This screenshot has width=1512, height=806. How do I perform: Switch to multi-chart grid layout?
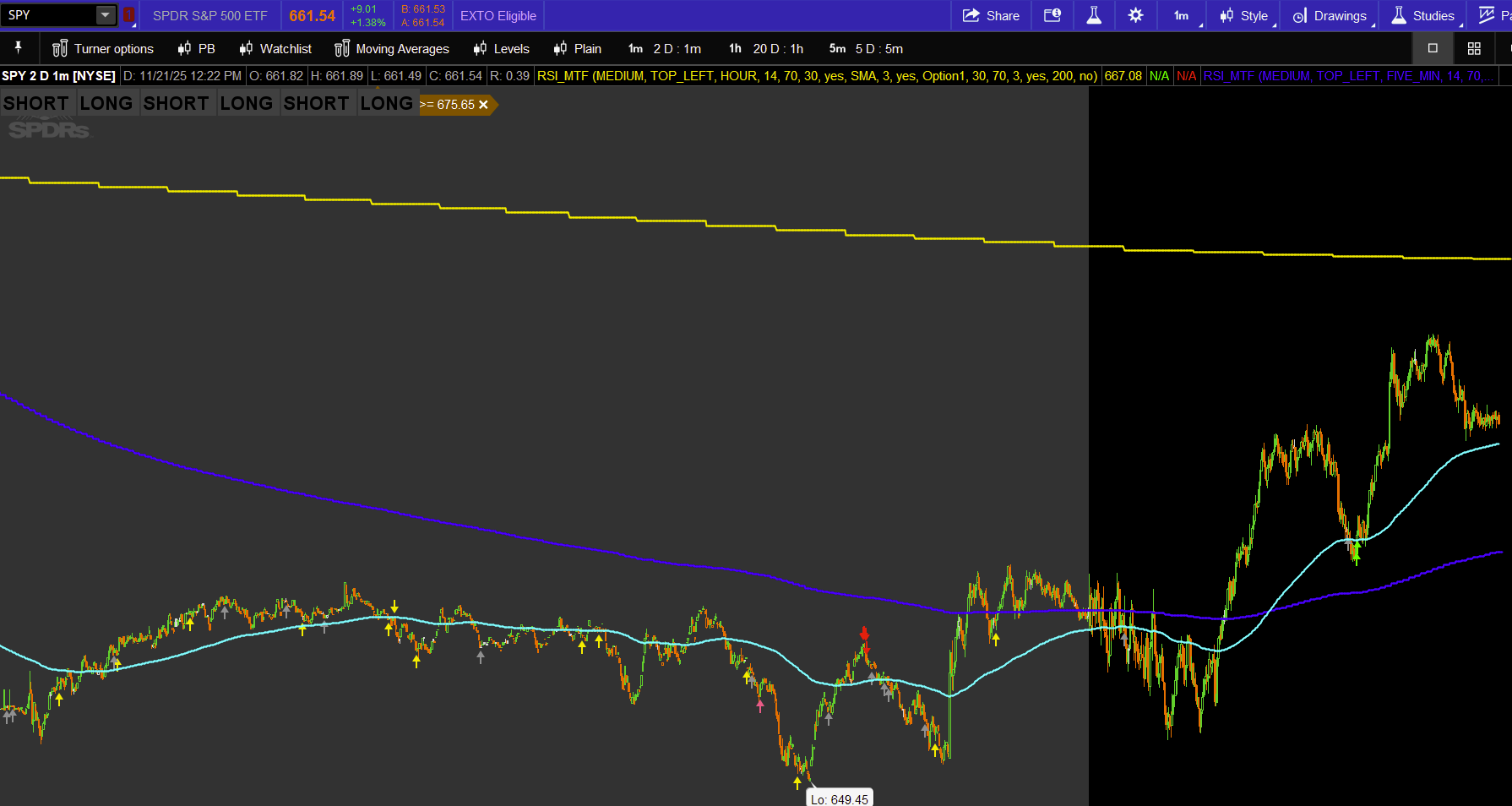(x=1474, y=48)
